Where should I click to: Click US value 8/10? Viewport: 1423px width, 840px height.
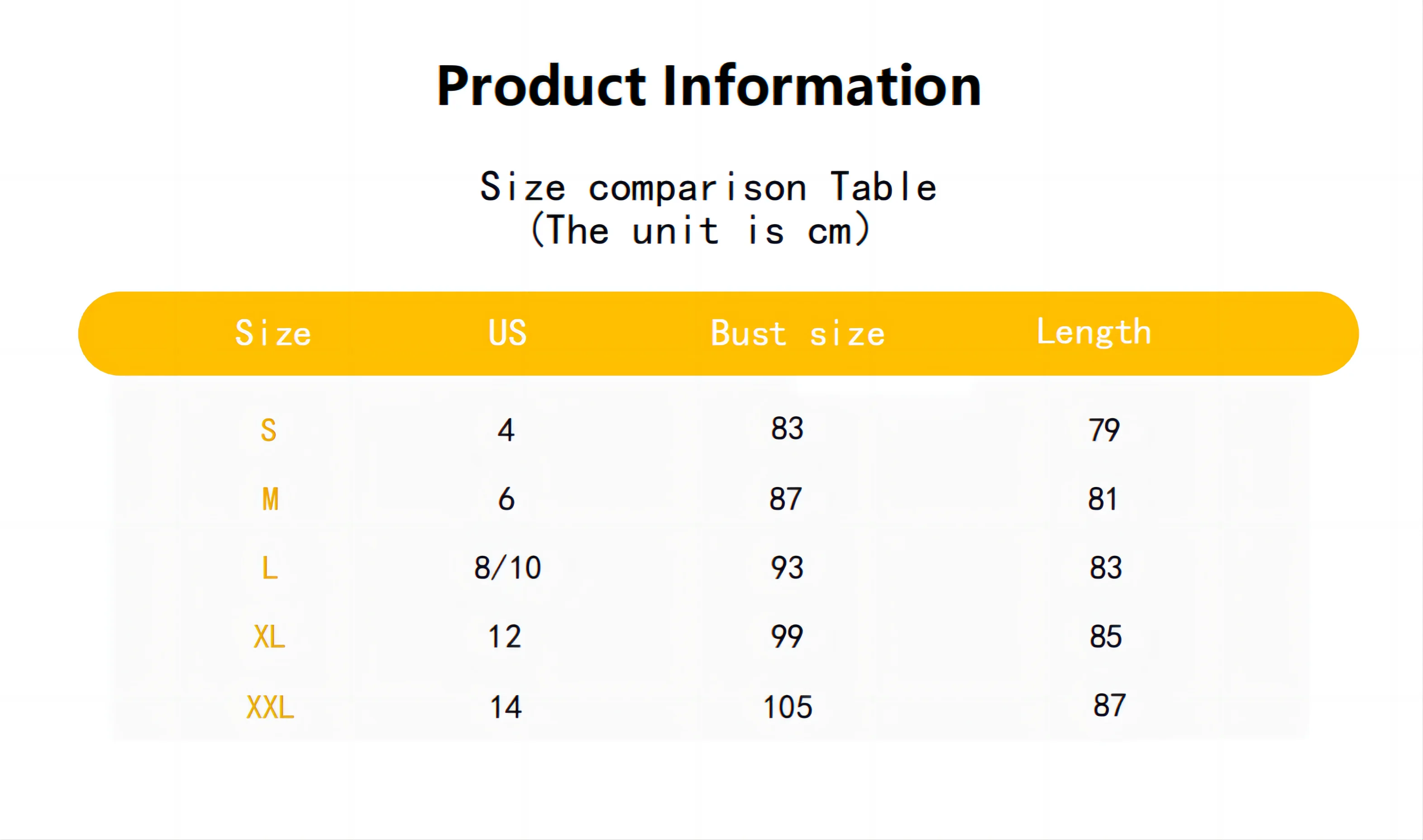[x=508, y=568]
